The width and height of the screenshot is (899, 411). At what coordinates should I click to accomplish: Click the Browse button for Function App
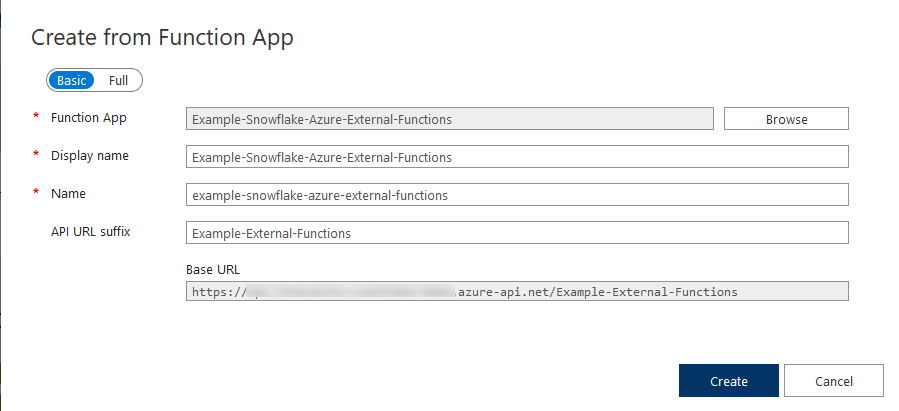[786, 119]
